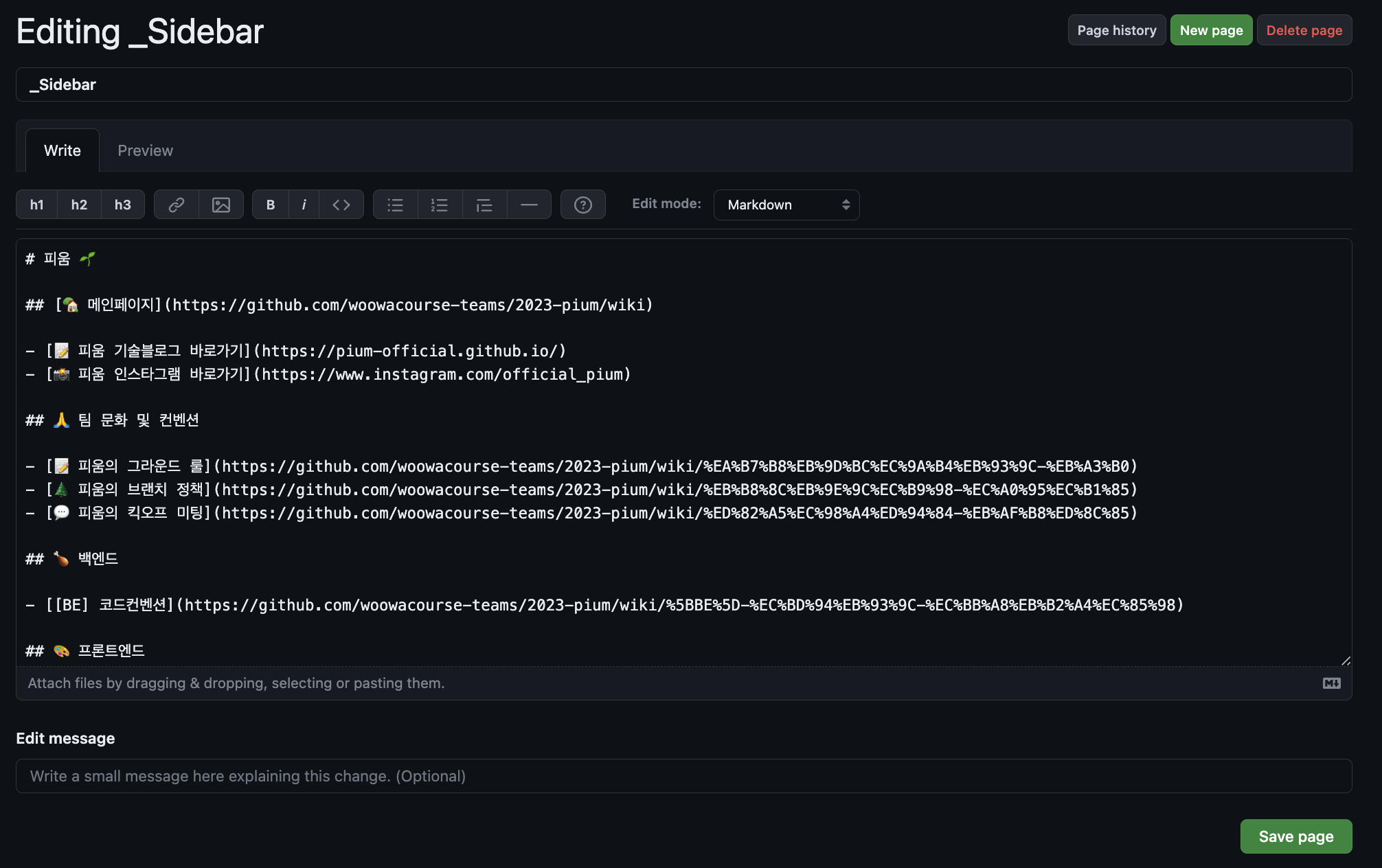
Task: Switch to the Preview tab
Action: (x=145, y=150)
